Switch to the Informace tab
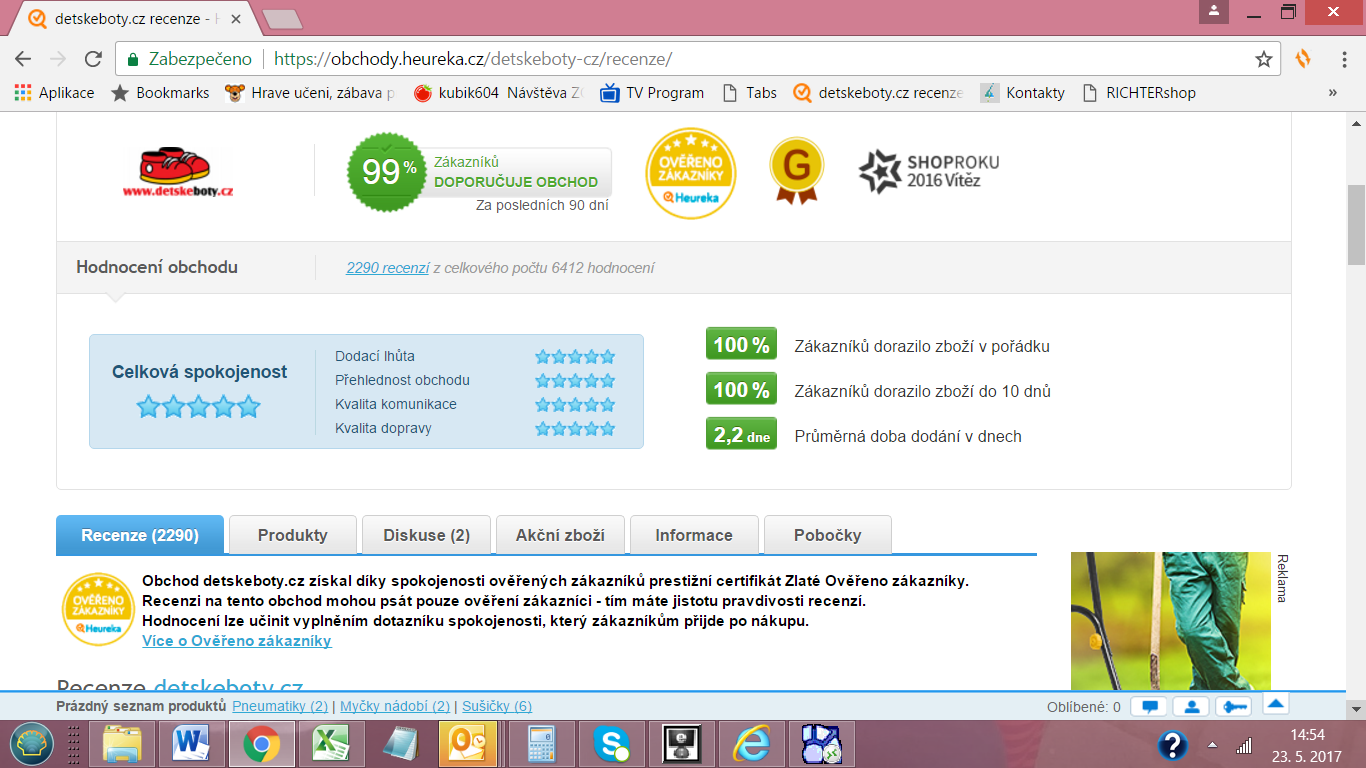The image size is (1366, 768). pyautogui.click(x=694, y=535)
